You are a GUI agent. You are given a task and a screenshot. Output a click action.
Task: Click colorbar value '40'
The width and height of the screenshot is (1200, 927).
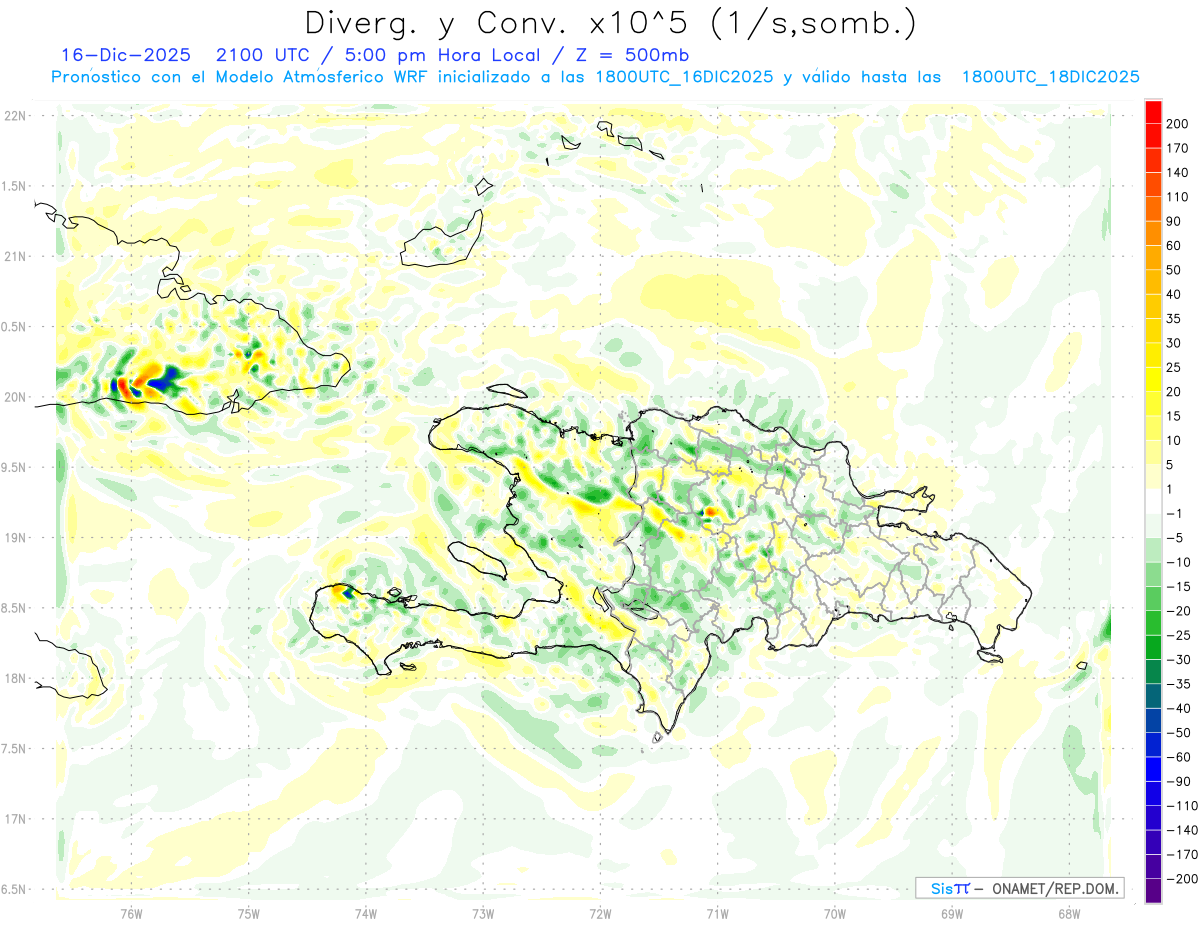pos(1175,294)
